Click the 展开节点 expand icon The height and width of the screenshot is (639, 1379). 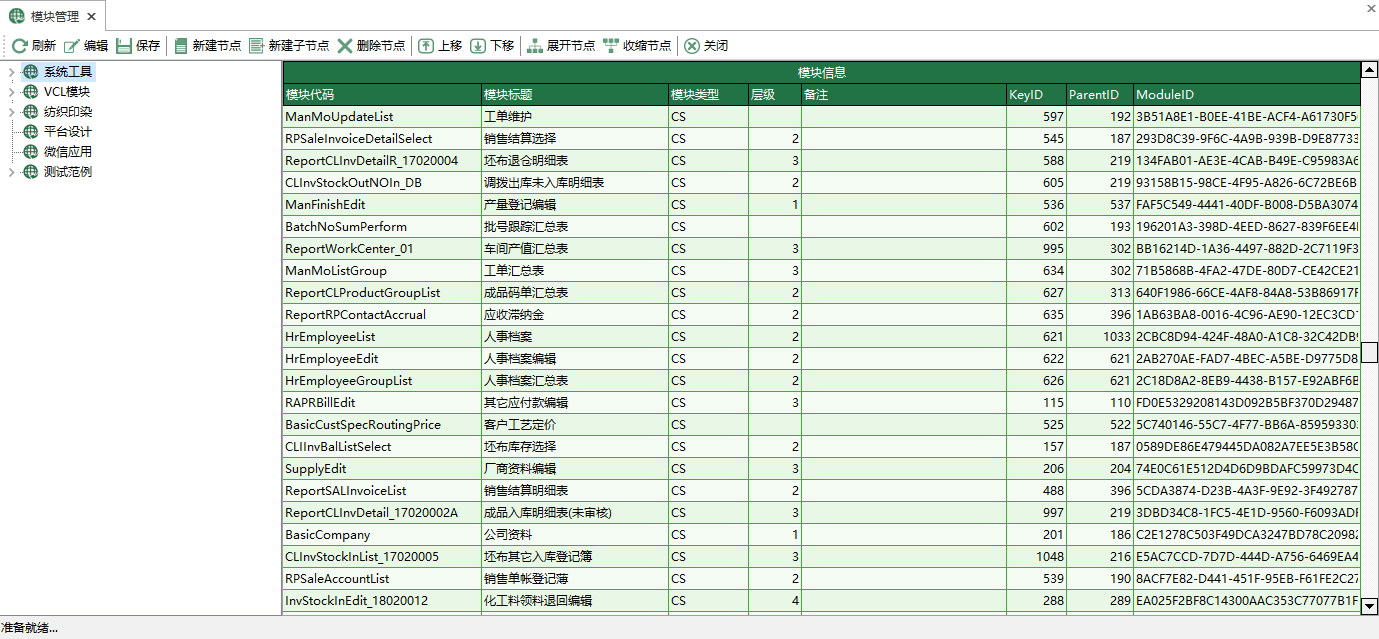(534, 46)
